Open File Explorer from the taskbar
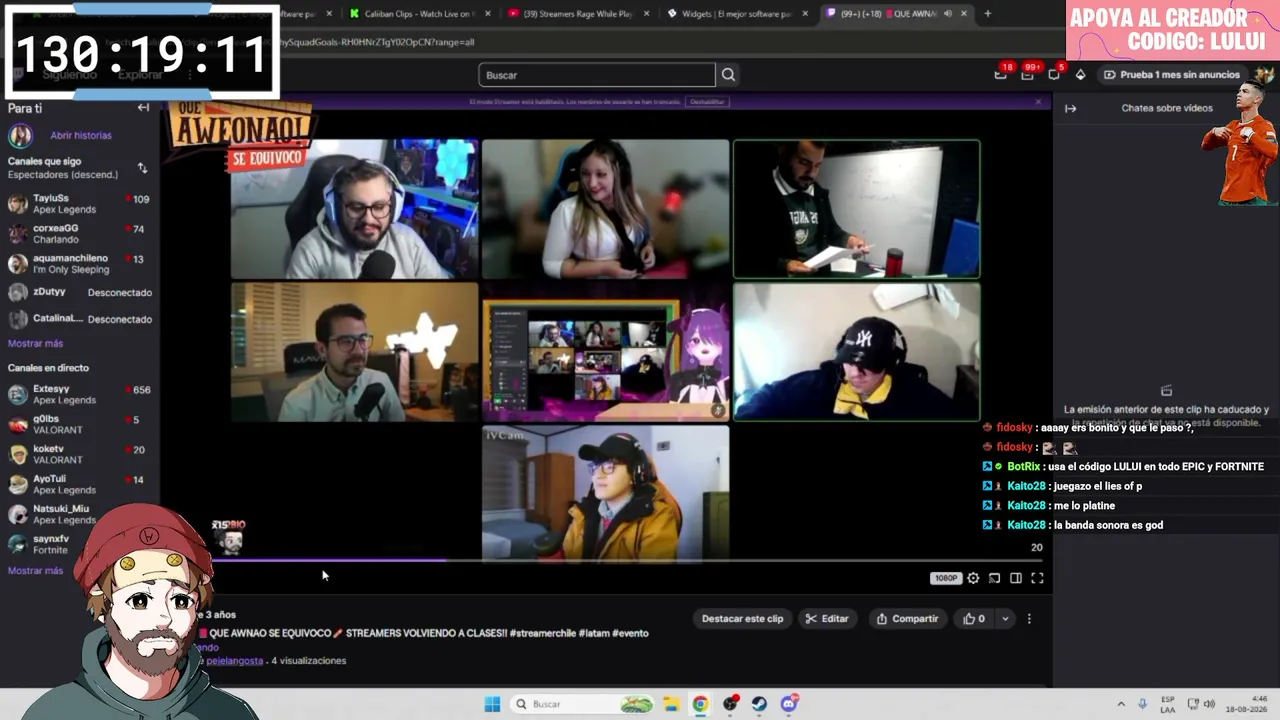Screen dimensions: 1280x720 tap(671, 704)
